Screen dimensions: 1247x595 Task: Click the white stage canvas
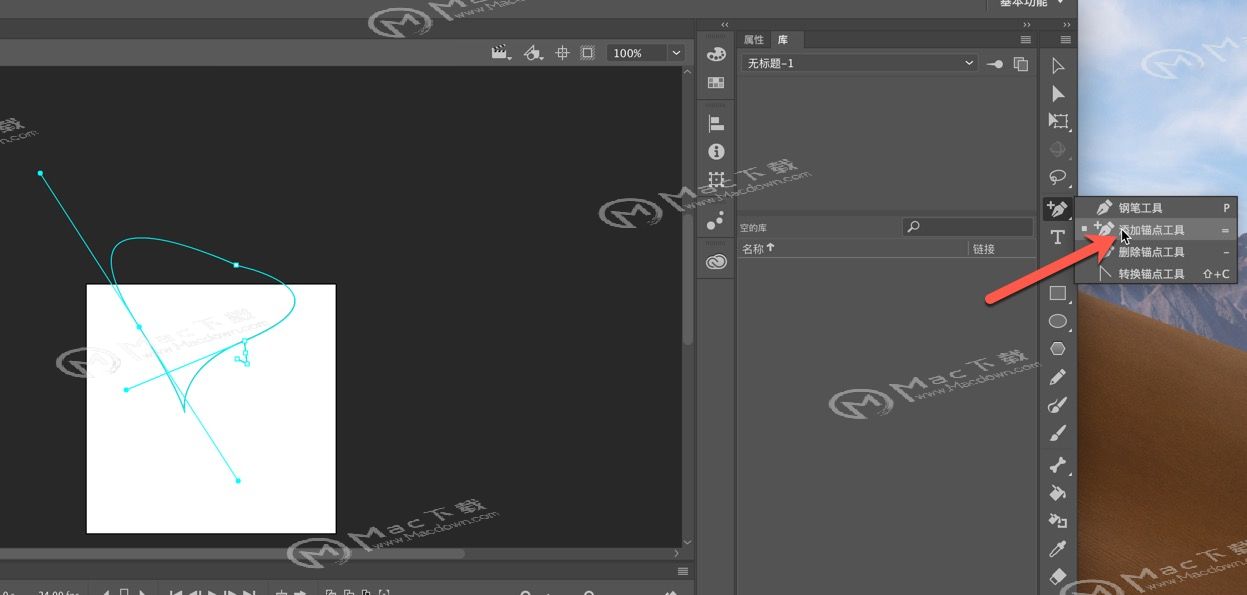pyautogui.click(x=211, y=409)
